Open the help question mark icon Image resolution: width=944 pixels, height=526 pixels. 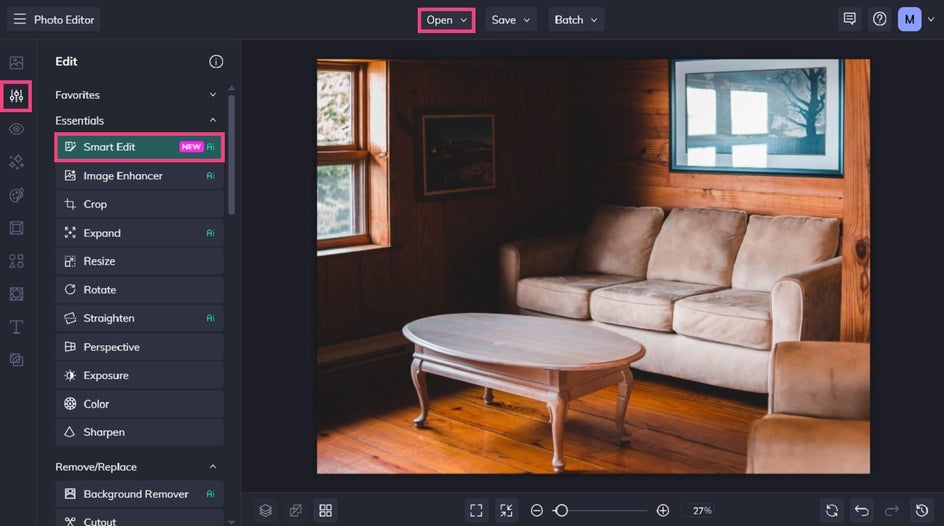click(880, 19)
